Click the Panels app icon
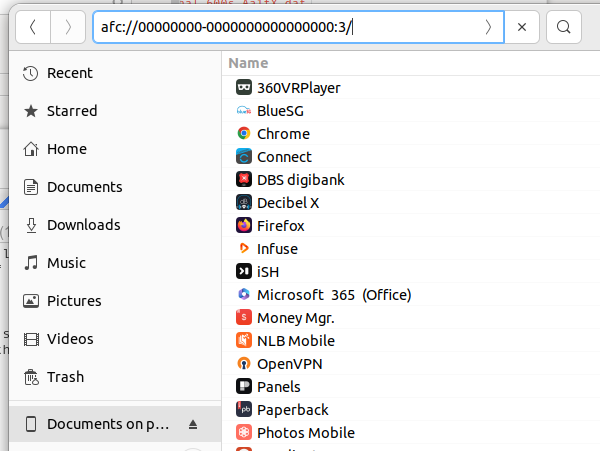This screenshot has width=600, height=451. [244, 386]
